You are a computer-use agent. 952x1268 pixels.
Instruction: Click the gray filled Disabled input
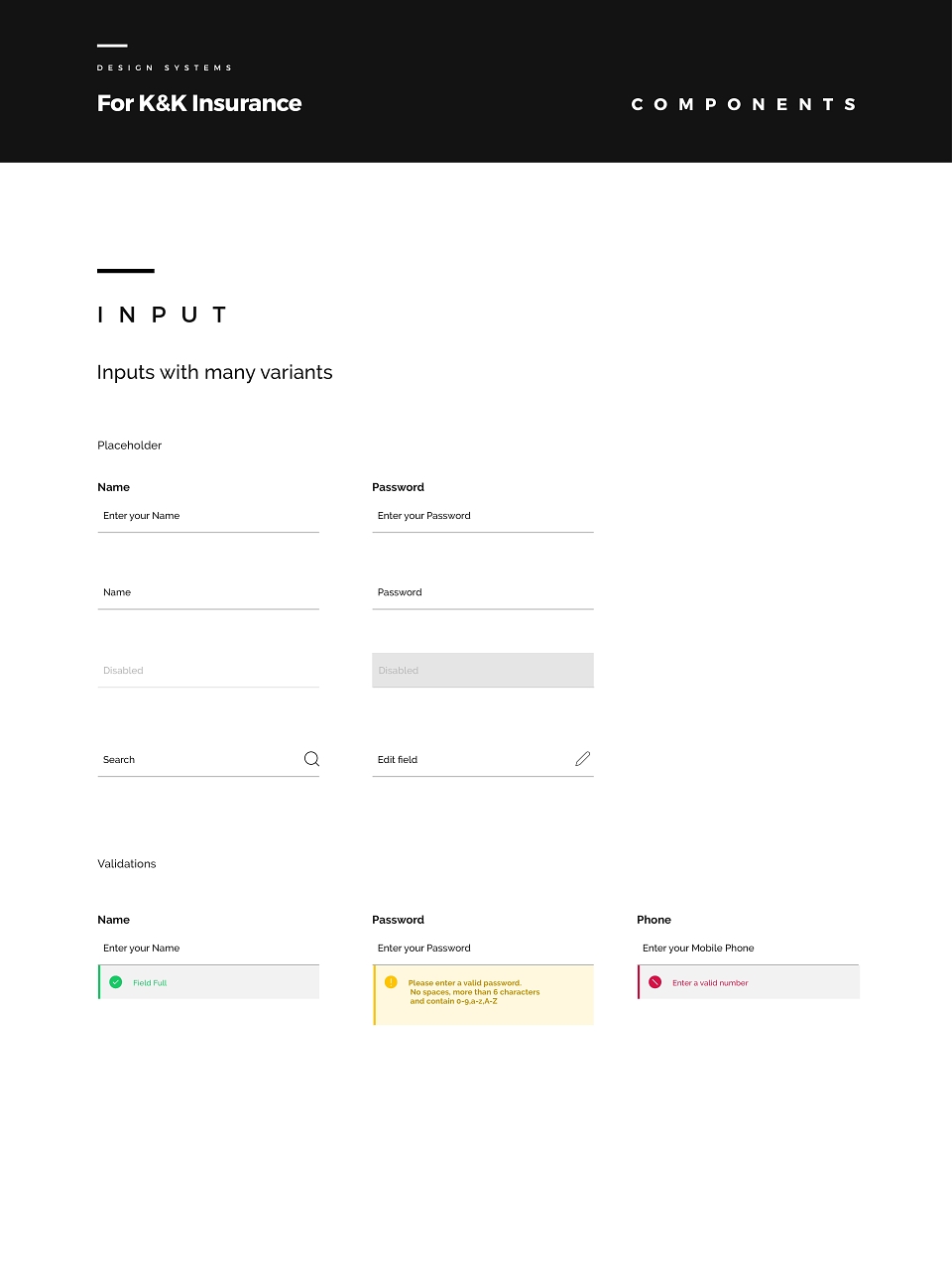coord(483,670)
